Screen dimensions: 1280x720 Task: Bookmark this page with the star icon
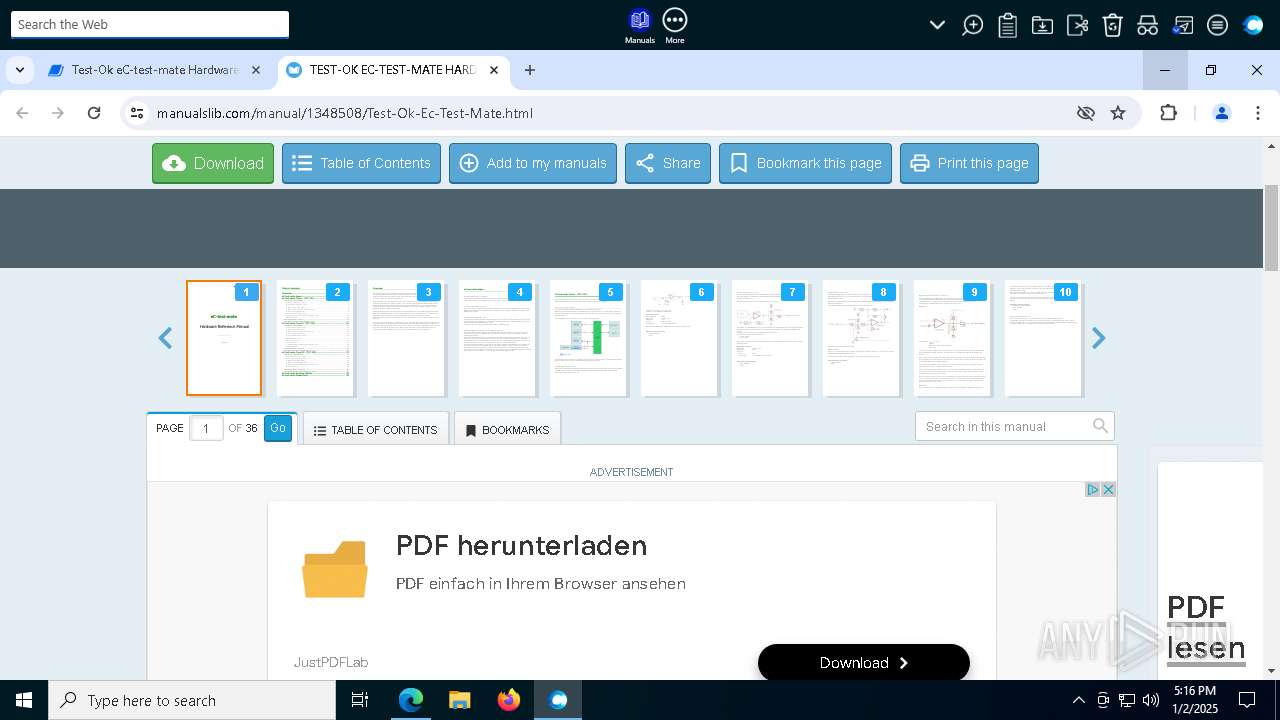click(1118, 113)
